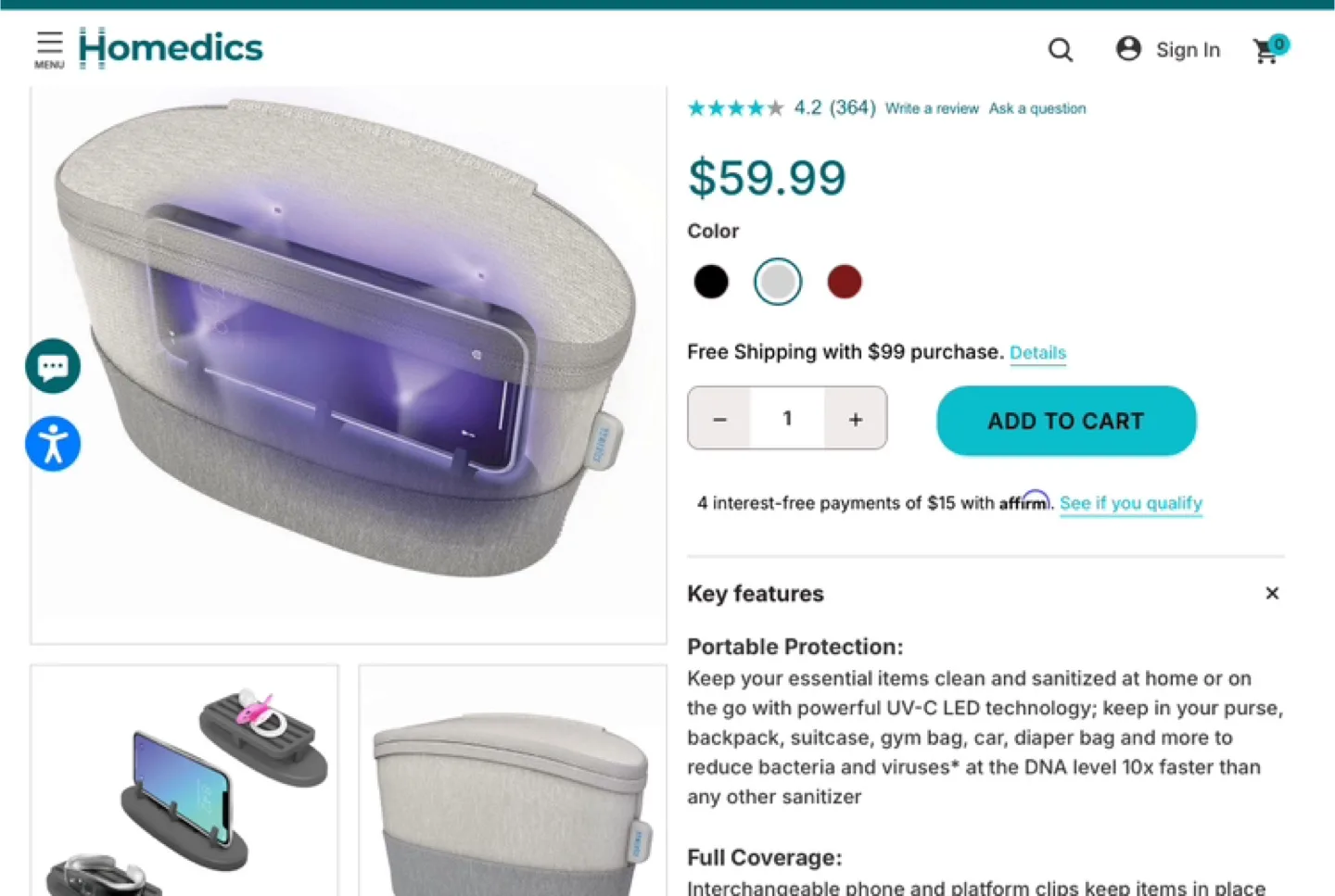Screen dimensions: 1335x896
Task: Select the phone clip thumbnail image
Action: (184, 783)
